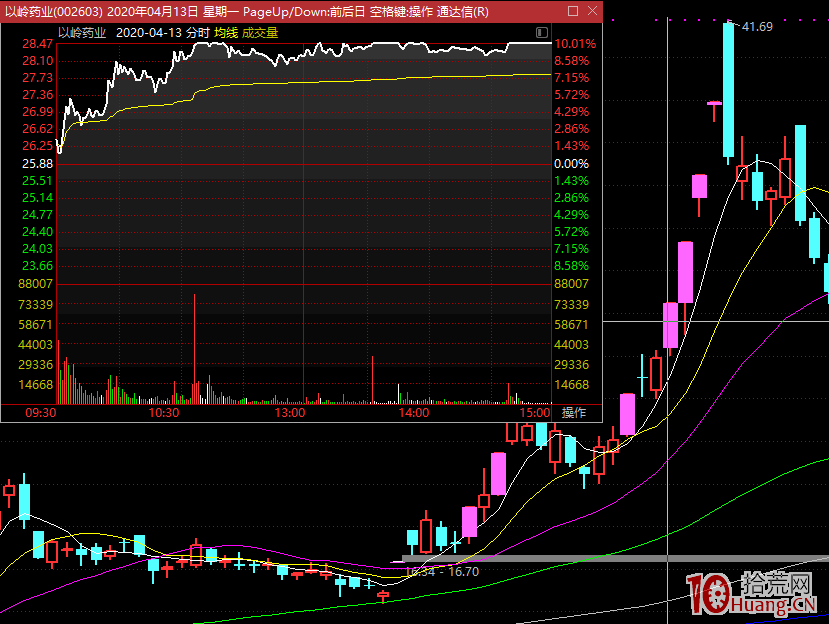Close the intraday chart popup window
This screenshot has width=829, height=624.
click(x=593, y=11)
